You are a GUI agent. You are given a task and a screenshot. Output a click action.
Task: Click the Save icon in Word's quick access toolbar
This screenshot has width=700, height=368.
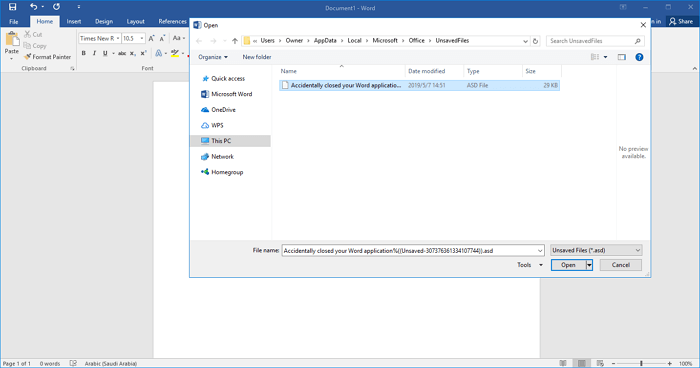[12, 7]
